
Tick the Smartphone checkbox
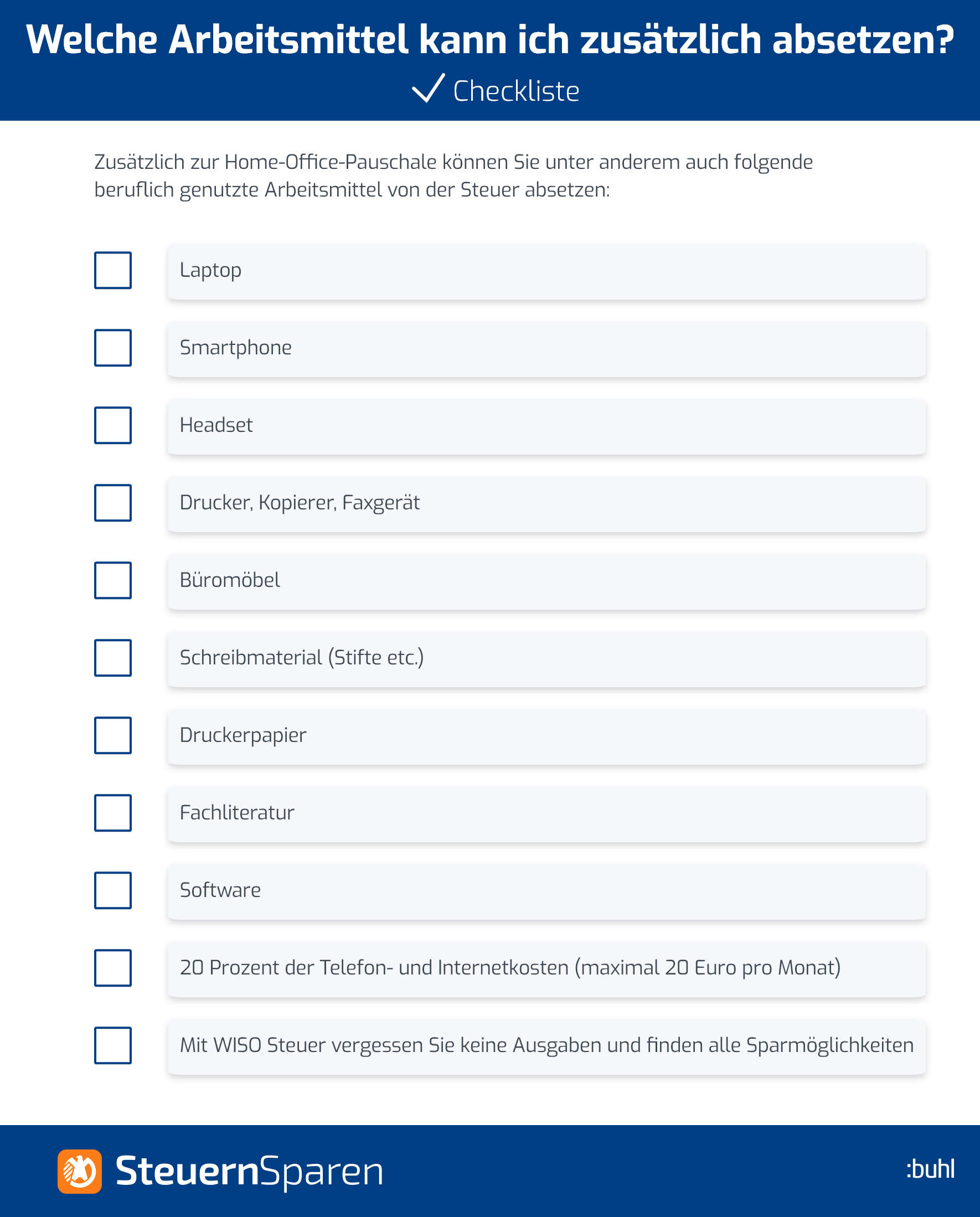(113, 348)
